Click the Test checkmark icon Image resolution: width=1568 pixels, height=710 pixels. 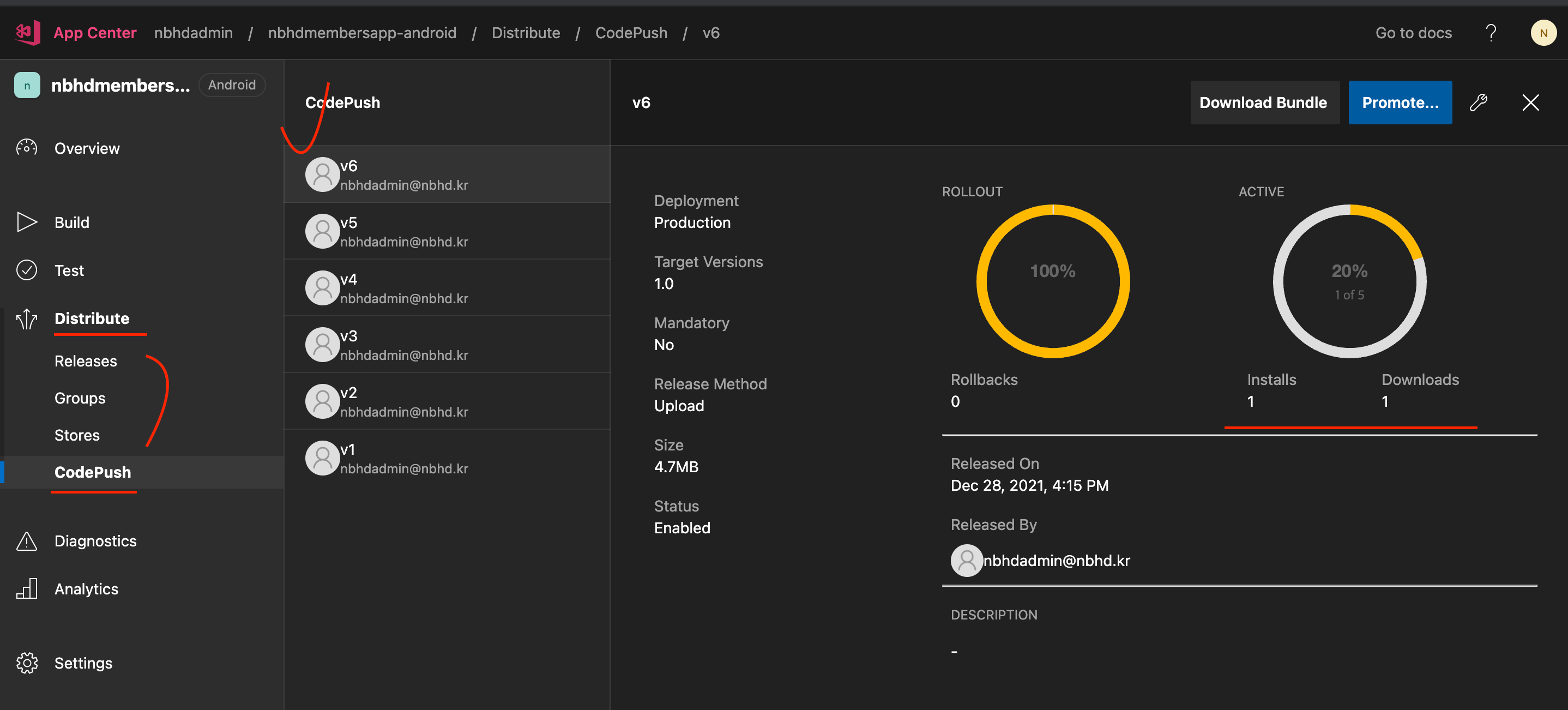coord(27,270)
